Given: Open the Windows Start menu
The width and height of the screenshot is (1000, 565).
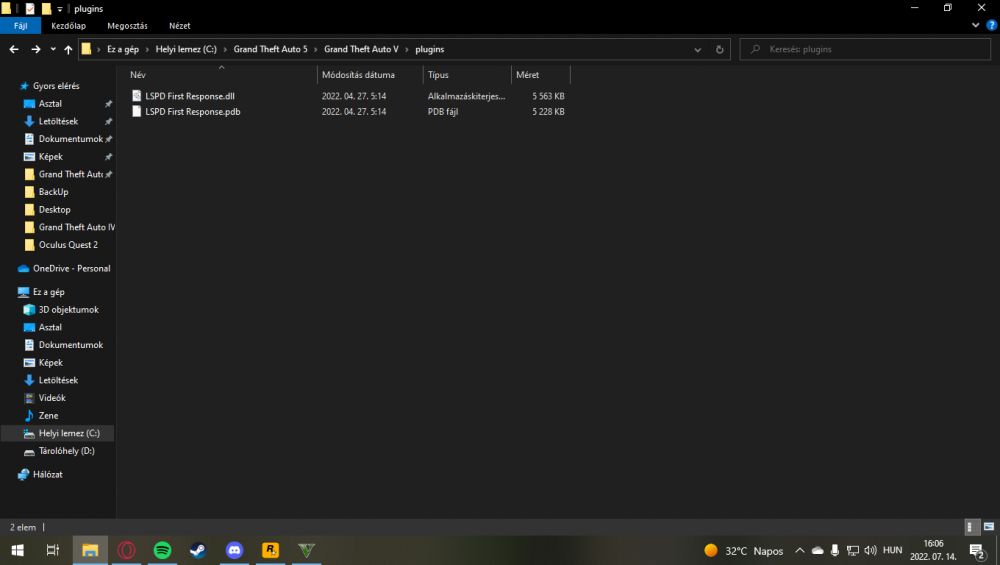Looking at the screenshot, I should (x=17, y=550).
